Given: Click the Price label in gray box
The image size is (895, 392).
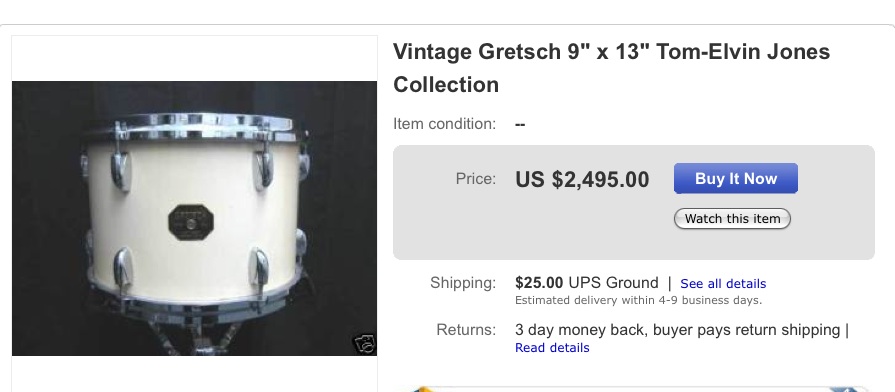Looking at the screenshot, I should [475, 179].
